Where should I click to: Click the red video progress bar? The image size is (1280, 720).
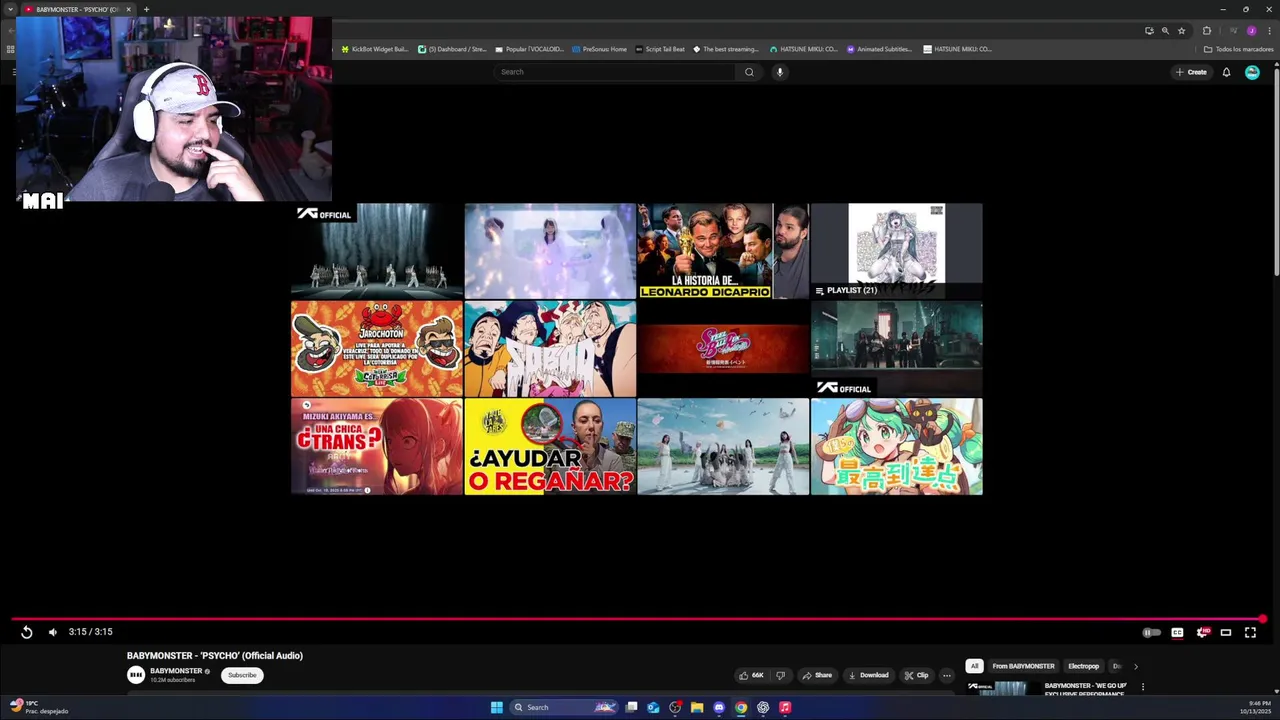click(637, 619)
